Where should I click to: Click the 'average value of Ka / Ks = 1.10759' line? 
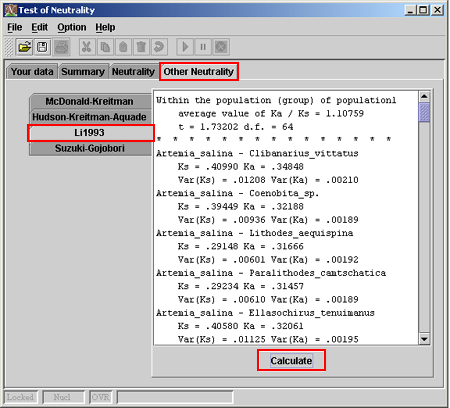click(x=271, y=114)
